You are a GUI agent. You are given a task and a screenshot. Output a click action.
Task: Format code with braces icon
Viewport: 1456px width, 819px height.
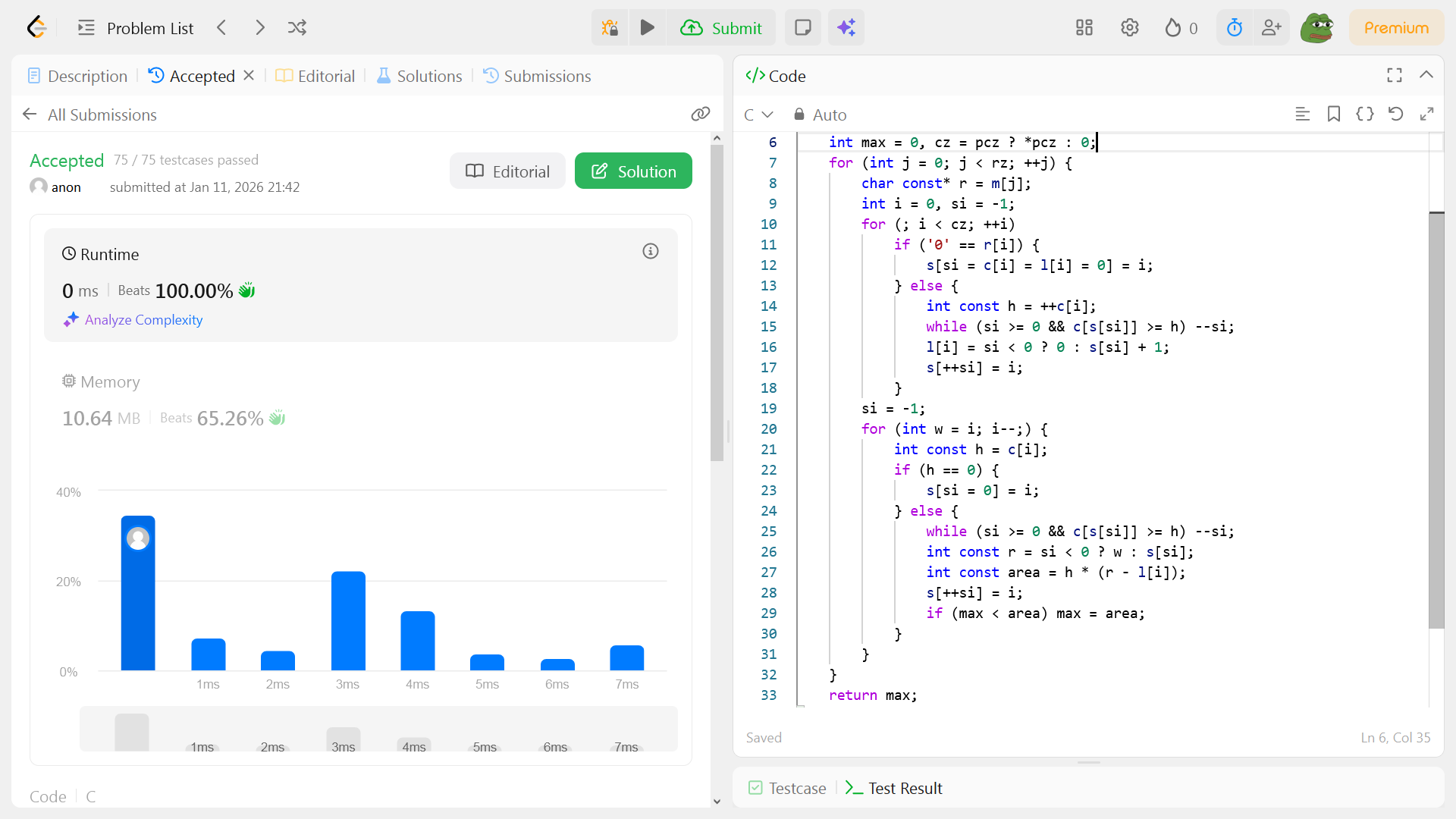1364,115
